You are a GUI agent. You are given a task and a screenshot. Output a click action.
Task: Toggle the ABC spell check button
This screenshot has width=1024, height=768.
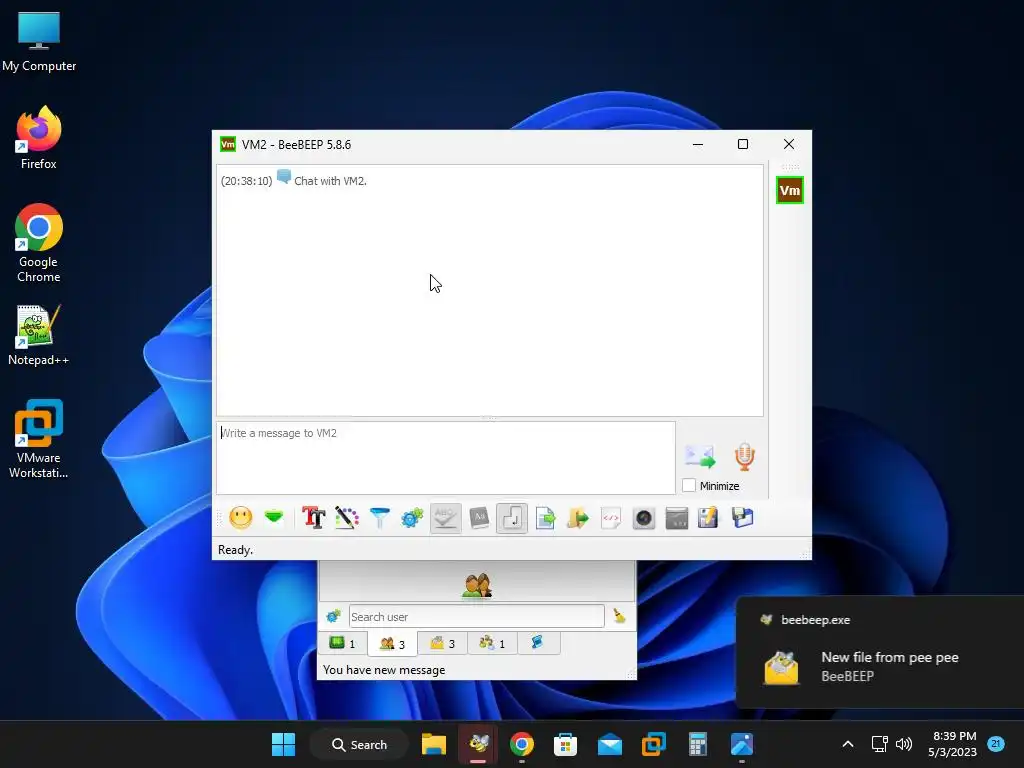445,518
